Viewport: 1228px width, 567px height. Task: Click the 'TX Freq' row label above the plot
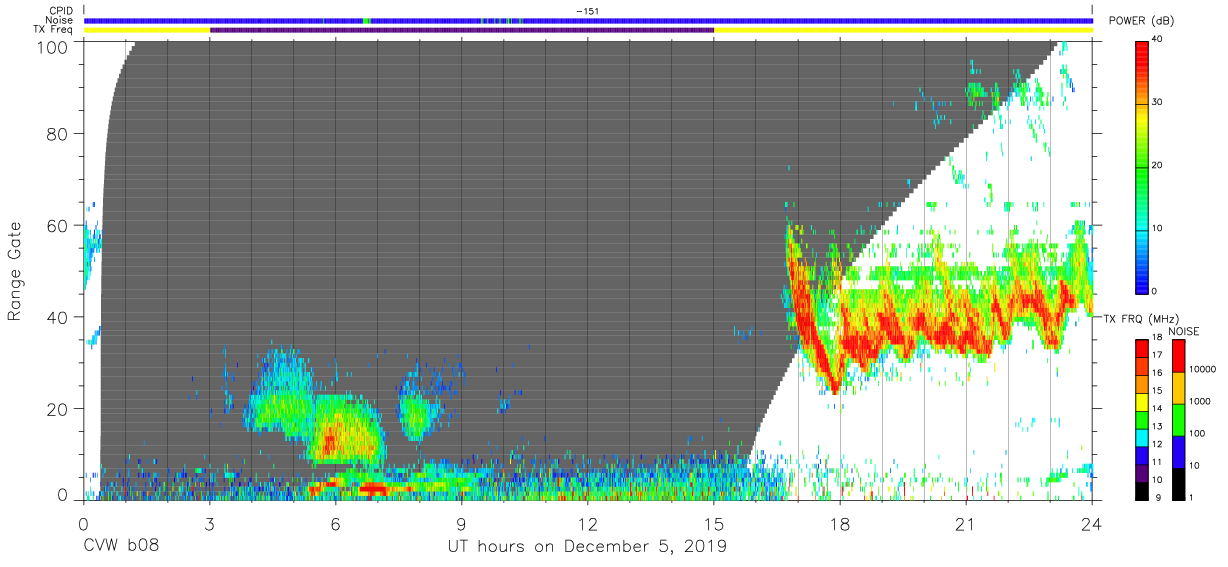pos(54,29)
